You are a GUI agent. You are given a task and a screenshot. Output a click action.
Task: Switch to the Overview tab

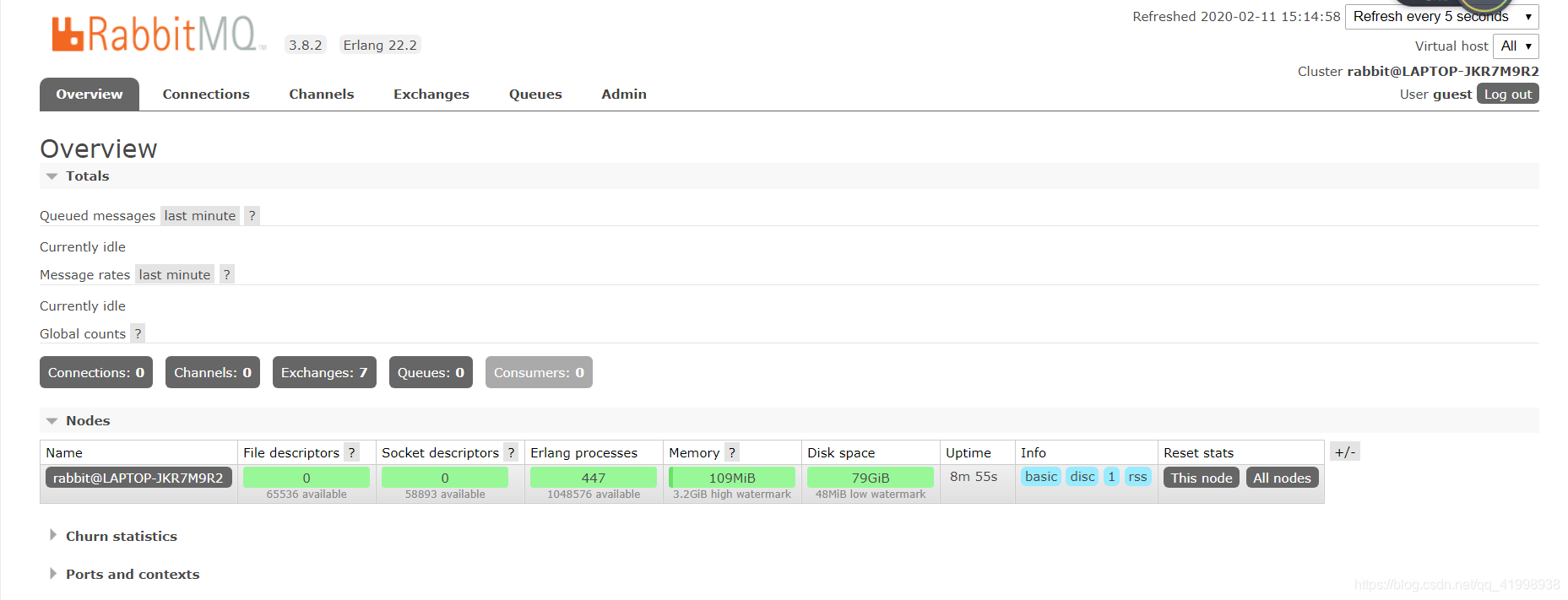(x=90, y=94)
